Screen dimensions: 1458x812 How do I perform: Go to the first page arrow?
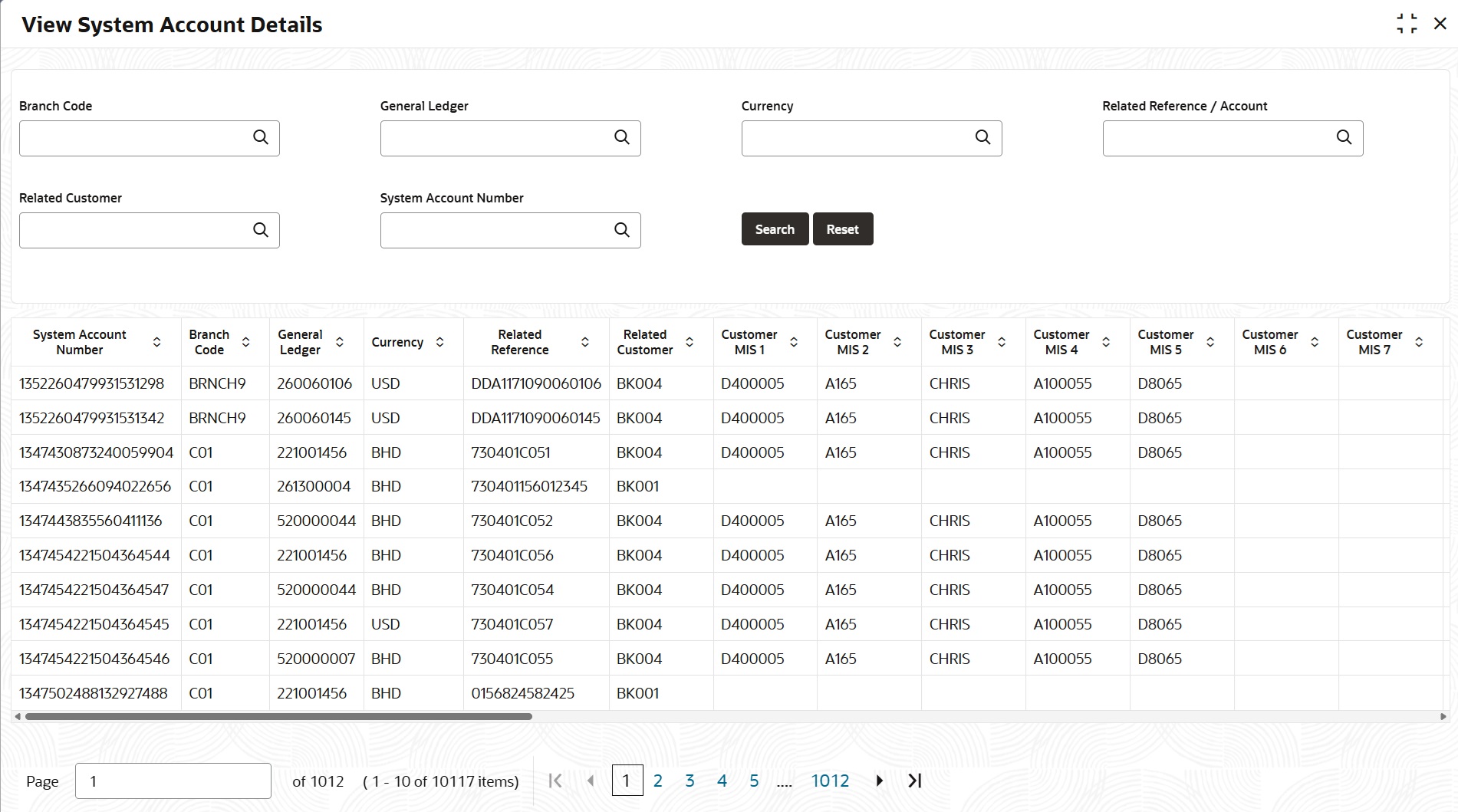[x=556, y=781]
